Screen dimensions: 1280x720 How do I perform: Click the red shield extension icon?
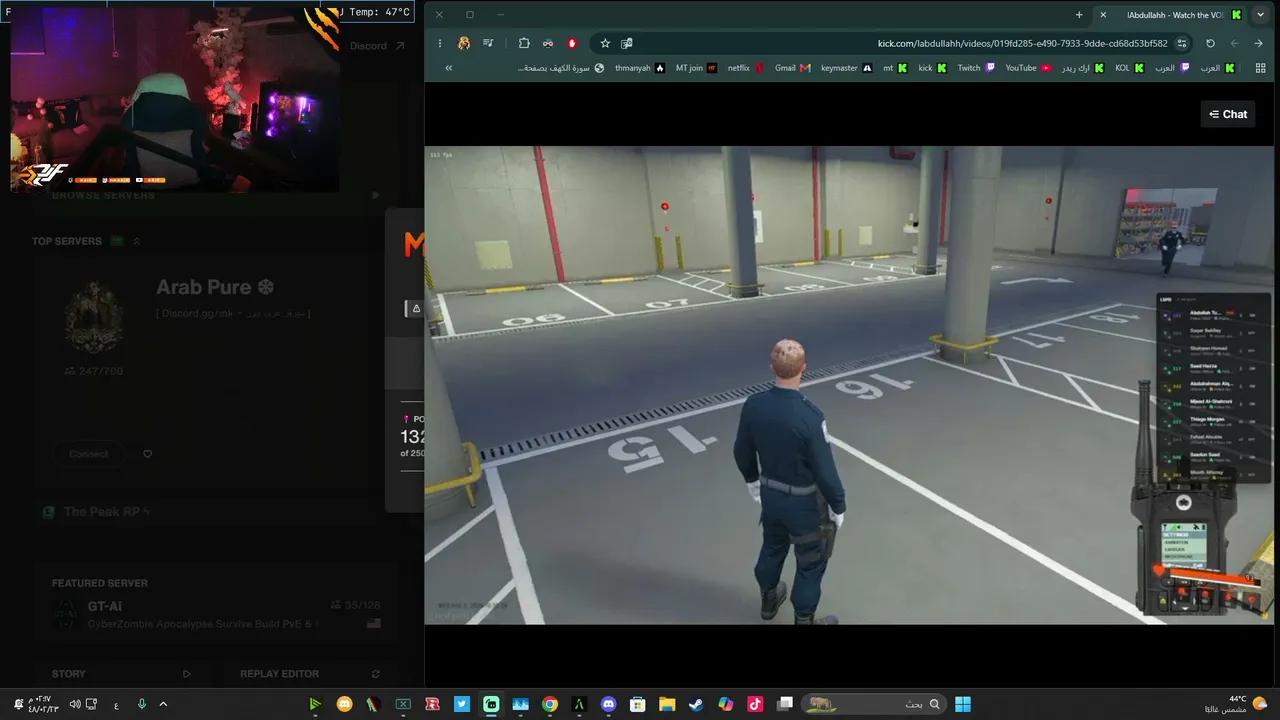(572, 43)
